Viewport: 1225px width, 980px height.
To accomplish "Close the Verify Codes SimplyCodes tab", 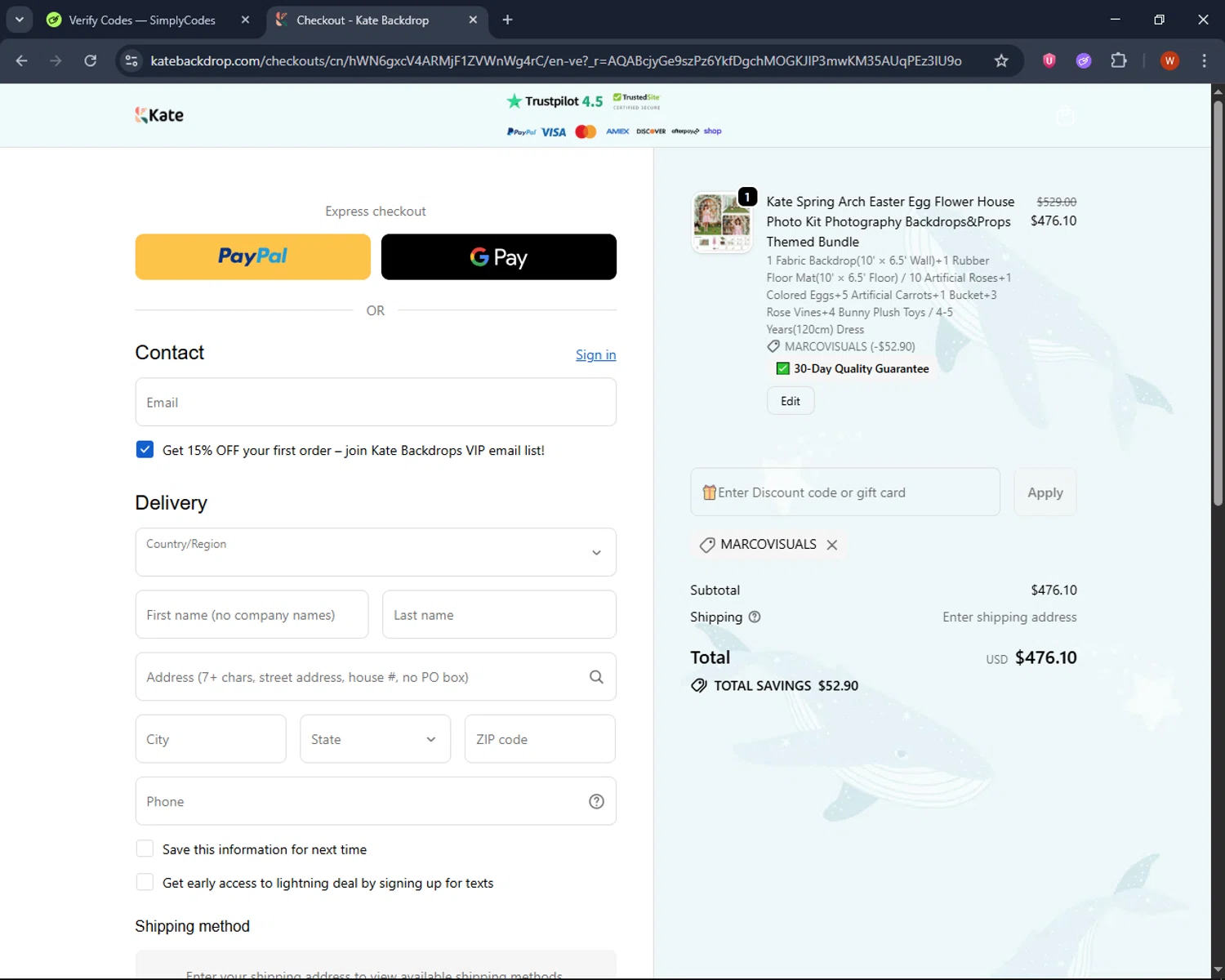I will (245, 20).
